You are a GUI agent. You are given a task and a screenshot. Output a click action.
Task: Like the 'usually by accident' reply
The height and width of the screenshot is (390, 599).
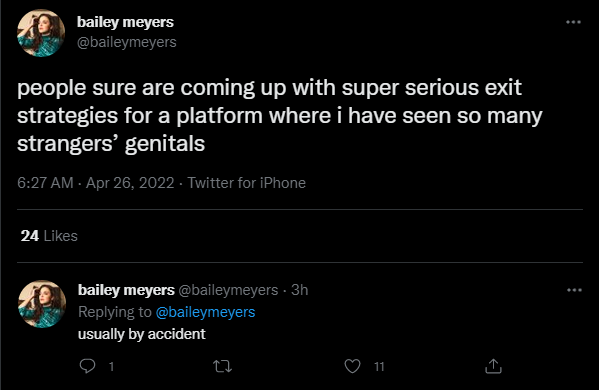tap(352, 366)
